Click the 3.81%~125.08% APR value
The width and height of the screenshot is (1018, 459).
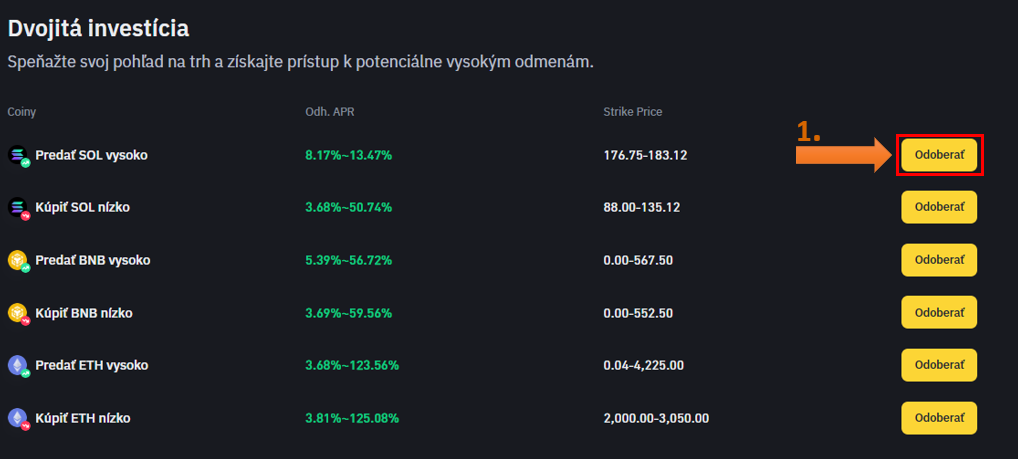point(352,418)
